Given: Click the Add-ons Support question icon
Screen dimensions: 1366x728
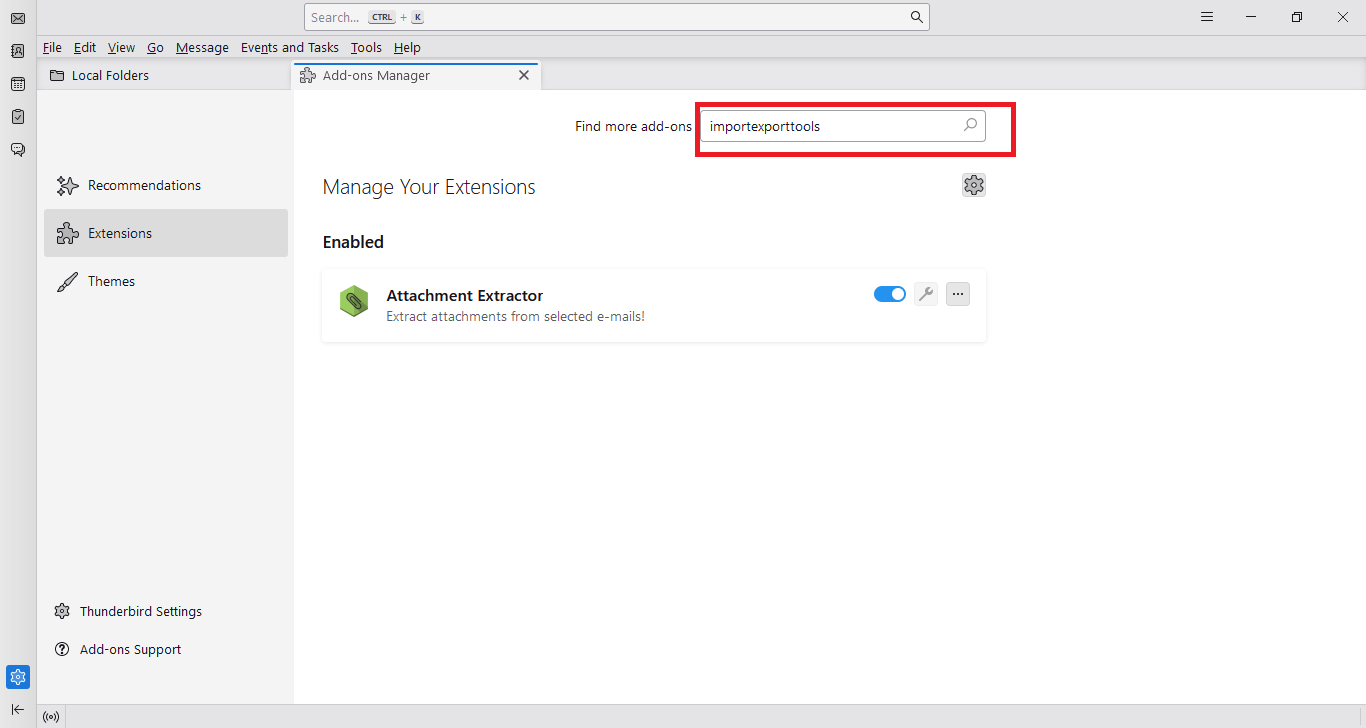Looking at the screenshot, I should tap(62, 649).
